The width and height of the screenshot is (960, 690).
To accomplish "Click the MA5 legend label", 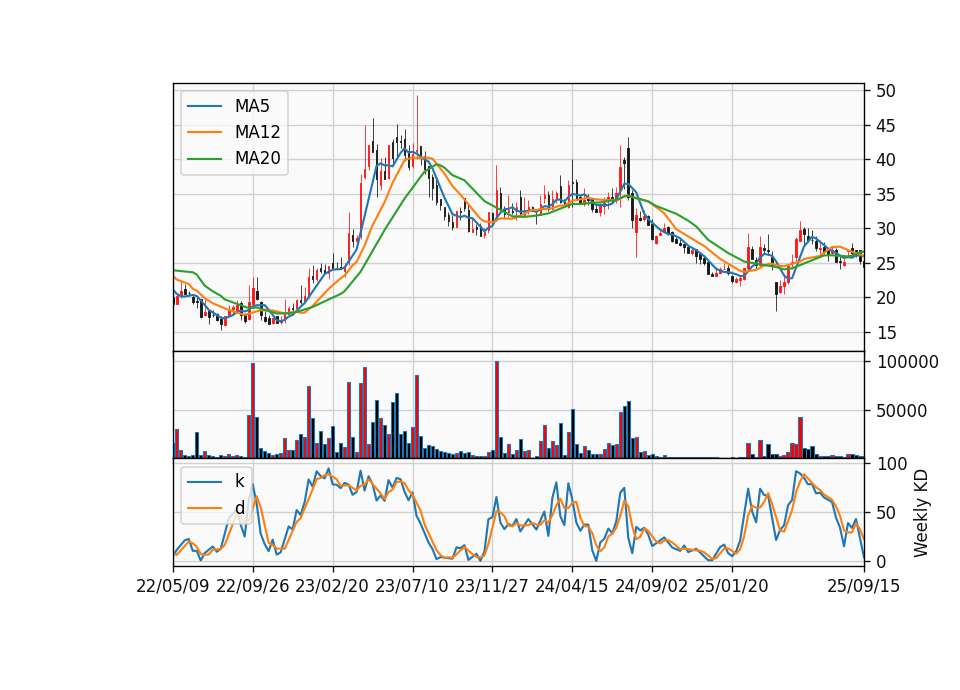I will tap(252, 106).
